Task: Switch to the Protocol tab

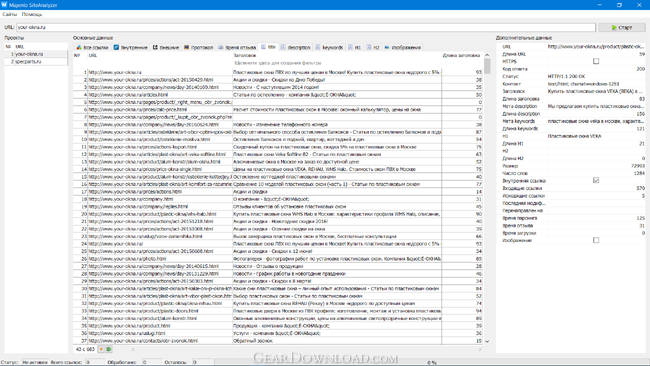Action: (198, 47)
